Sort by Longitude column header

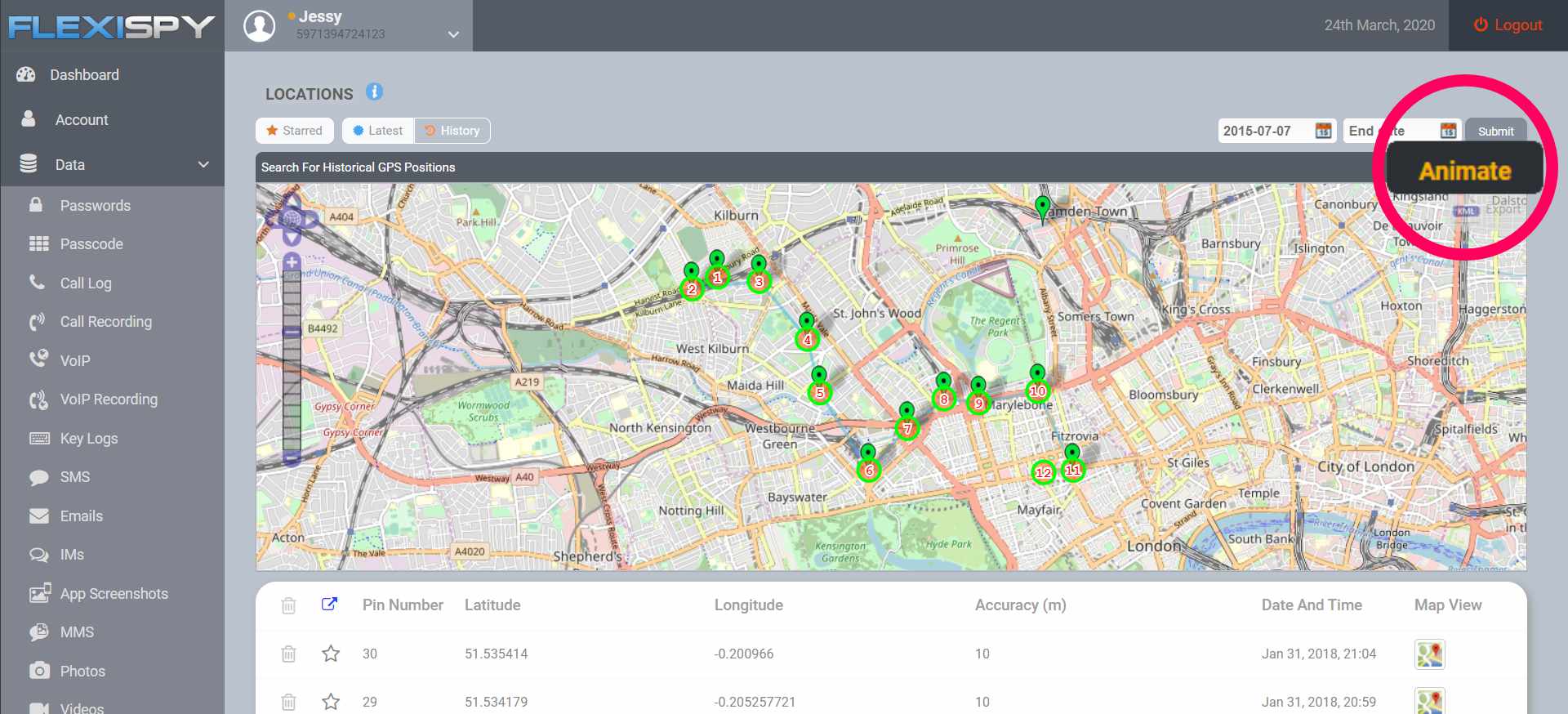coord(749,605)
